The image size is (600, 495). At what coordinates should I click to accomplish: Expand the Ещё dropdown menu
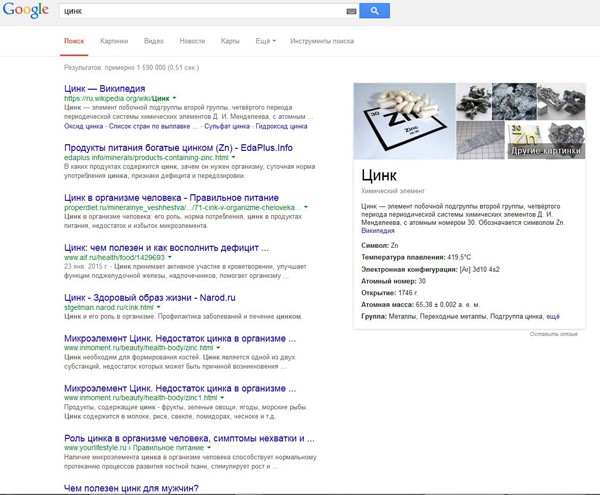point(264,41)
